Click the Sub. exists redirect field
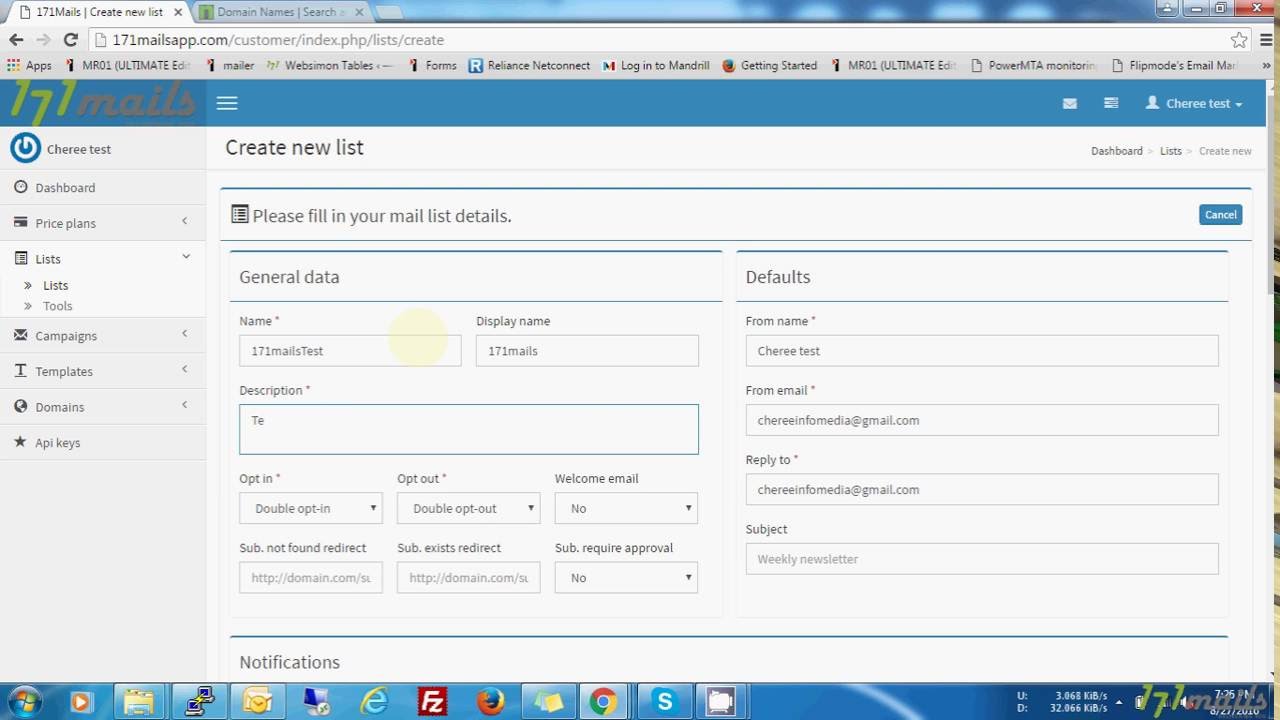This screenshot has width=1280, height=720. point(469,577)
